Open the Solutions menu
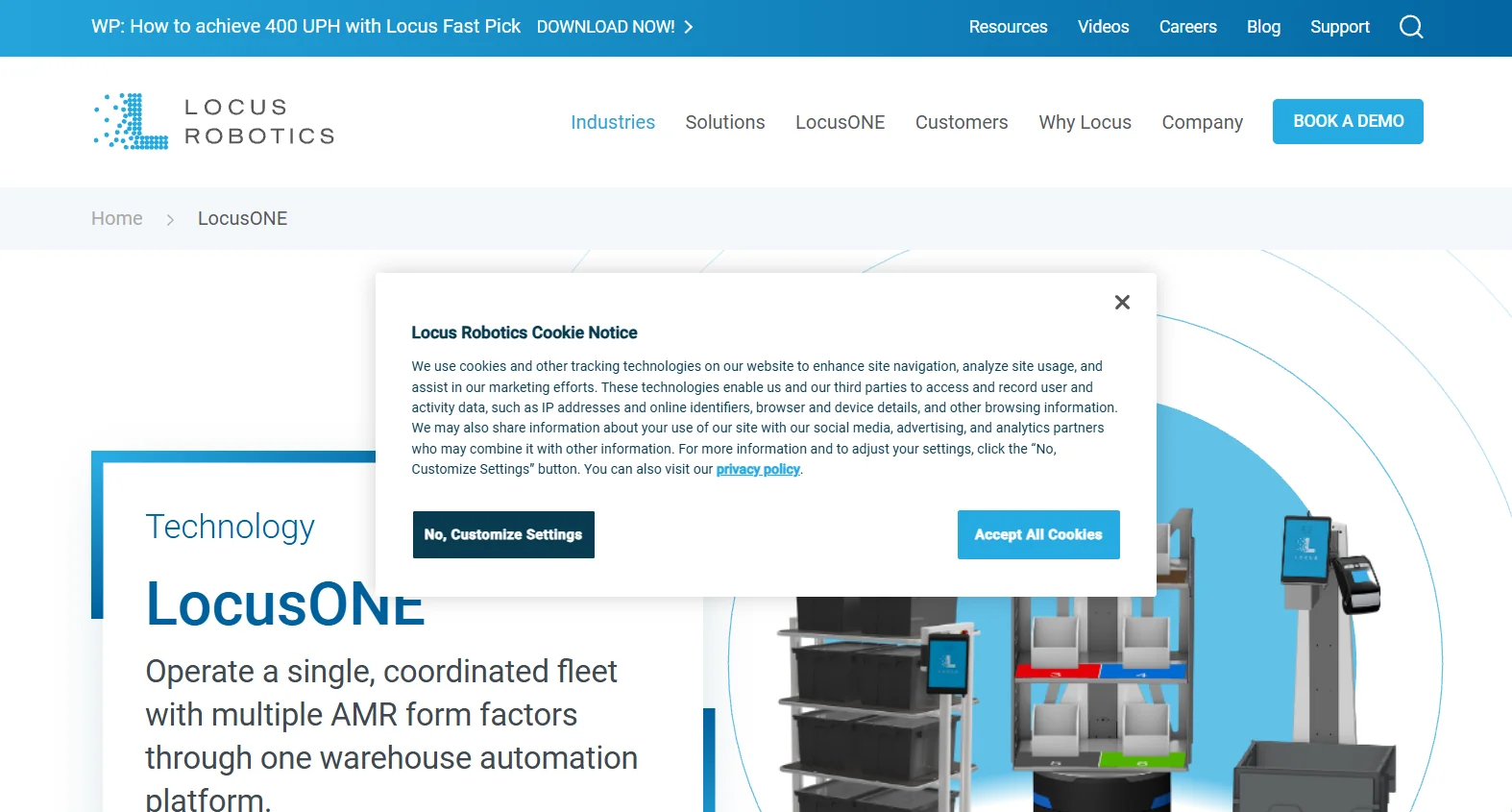 point(725,122)
